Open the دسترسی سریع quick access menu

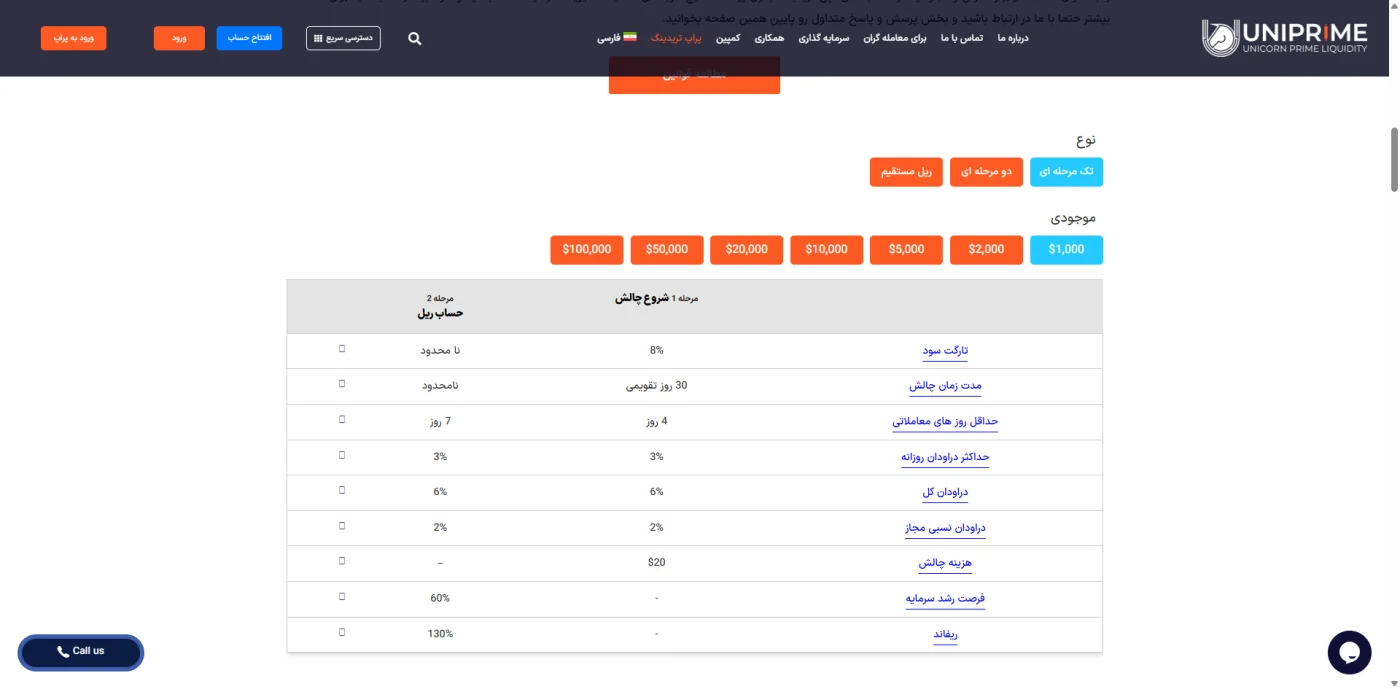[x=343, y=38]
